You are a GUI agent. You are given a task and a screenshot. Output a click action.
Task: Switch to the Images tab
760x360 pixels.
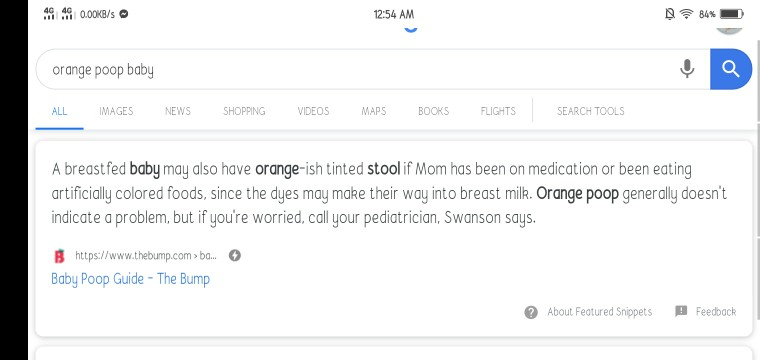tap(116, 111)
